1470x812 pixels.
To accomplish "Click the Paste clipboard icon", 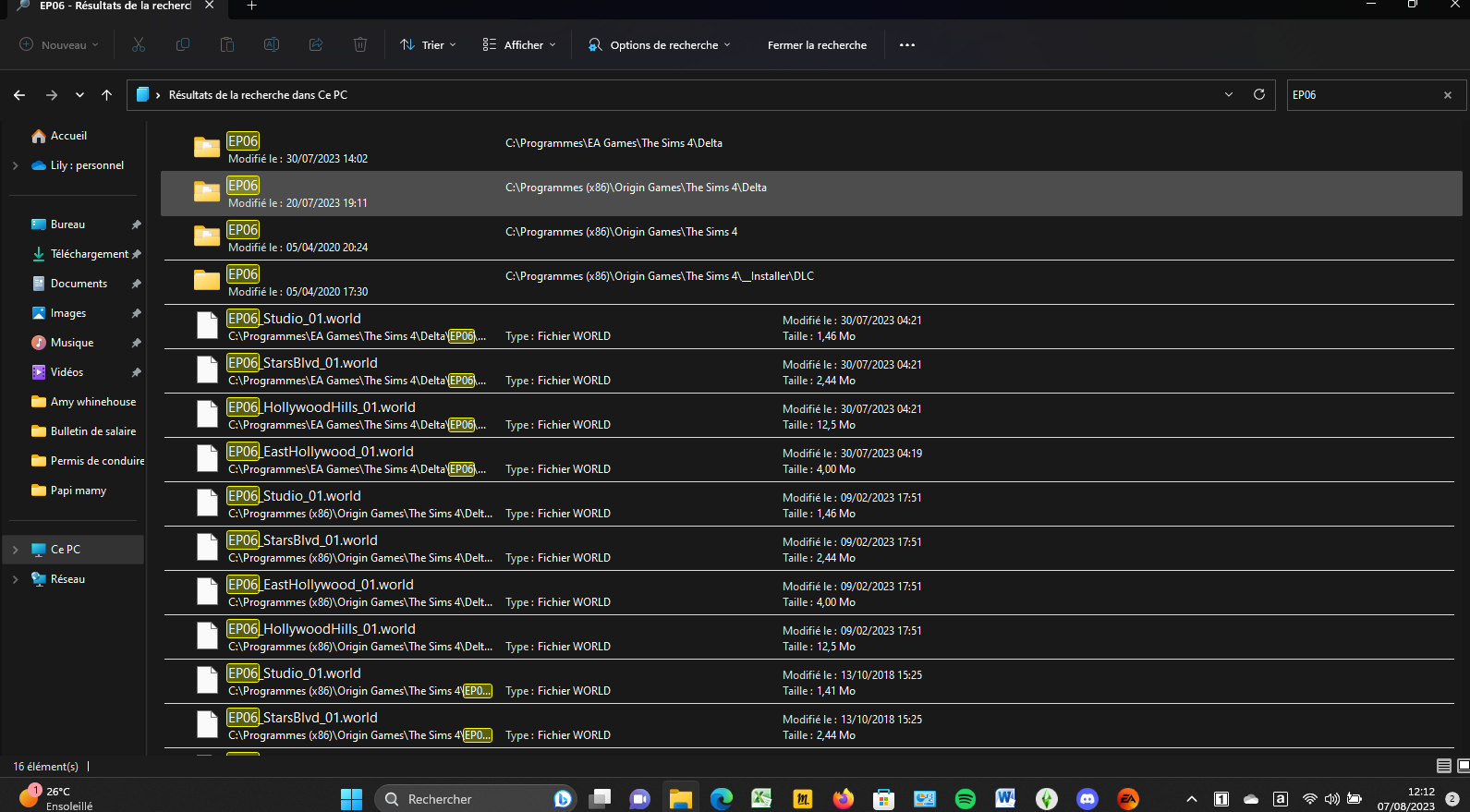I will pyautogui.click(x=227, y=44).
